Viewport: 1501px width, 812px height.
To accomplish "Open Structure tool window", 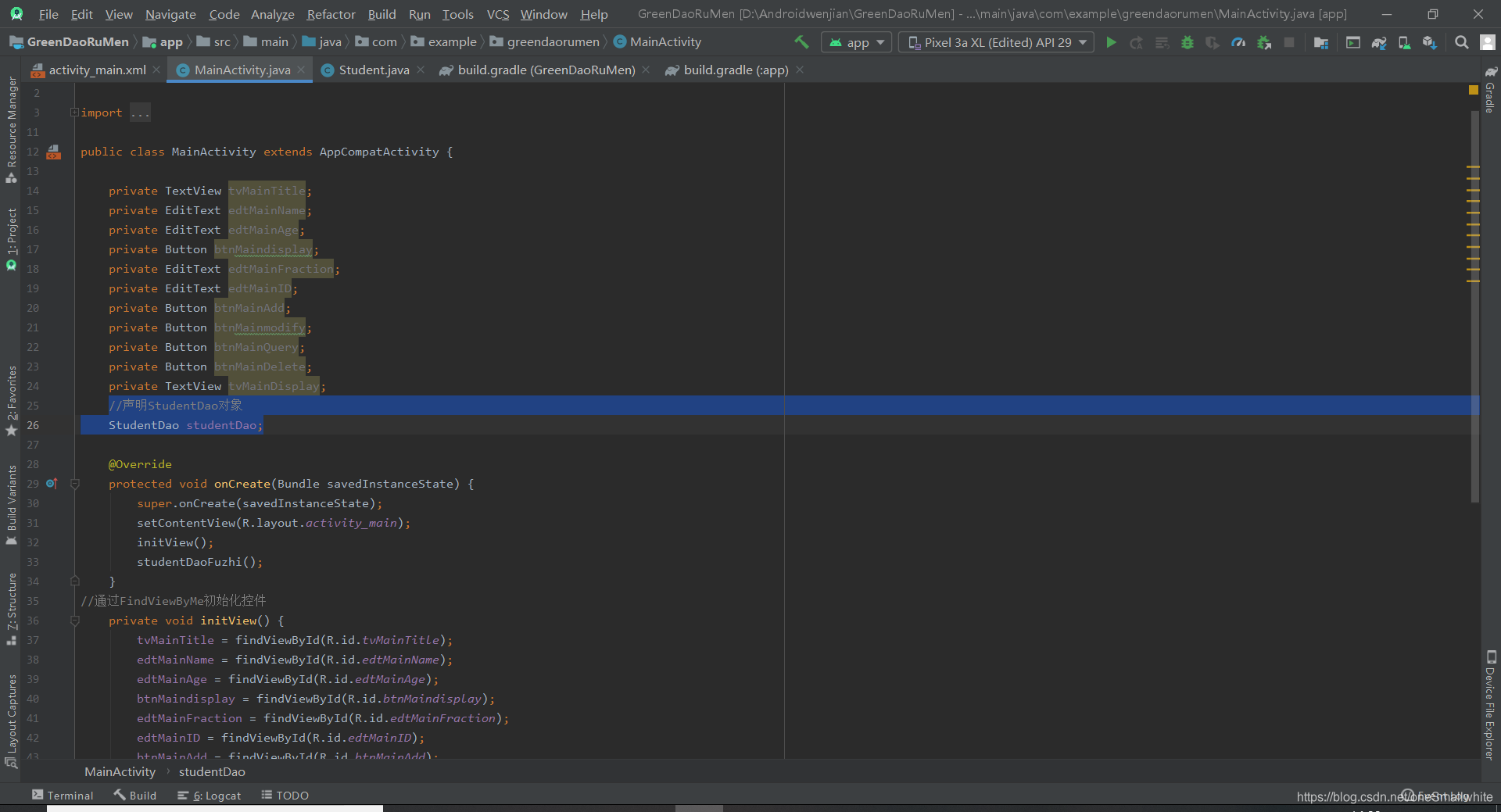I will [11, 609].
